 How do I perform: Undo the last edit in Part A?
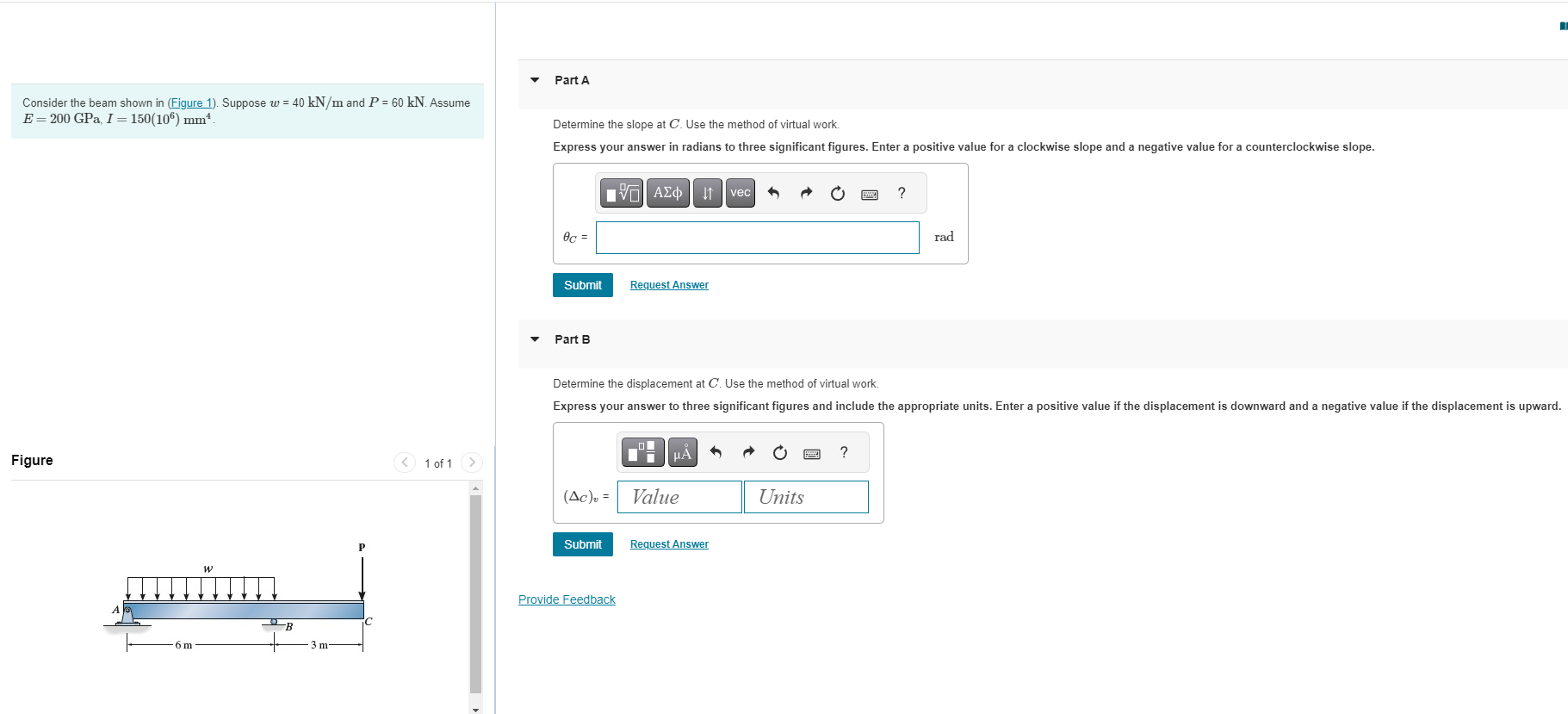[773, 193]
